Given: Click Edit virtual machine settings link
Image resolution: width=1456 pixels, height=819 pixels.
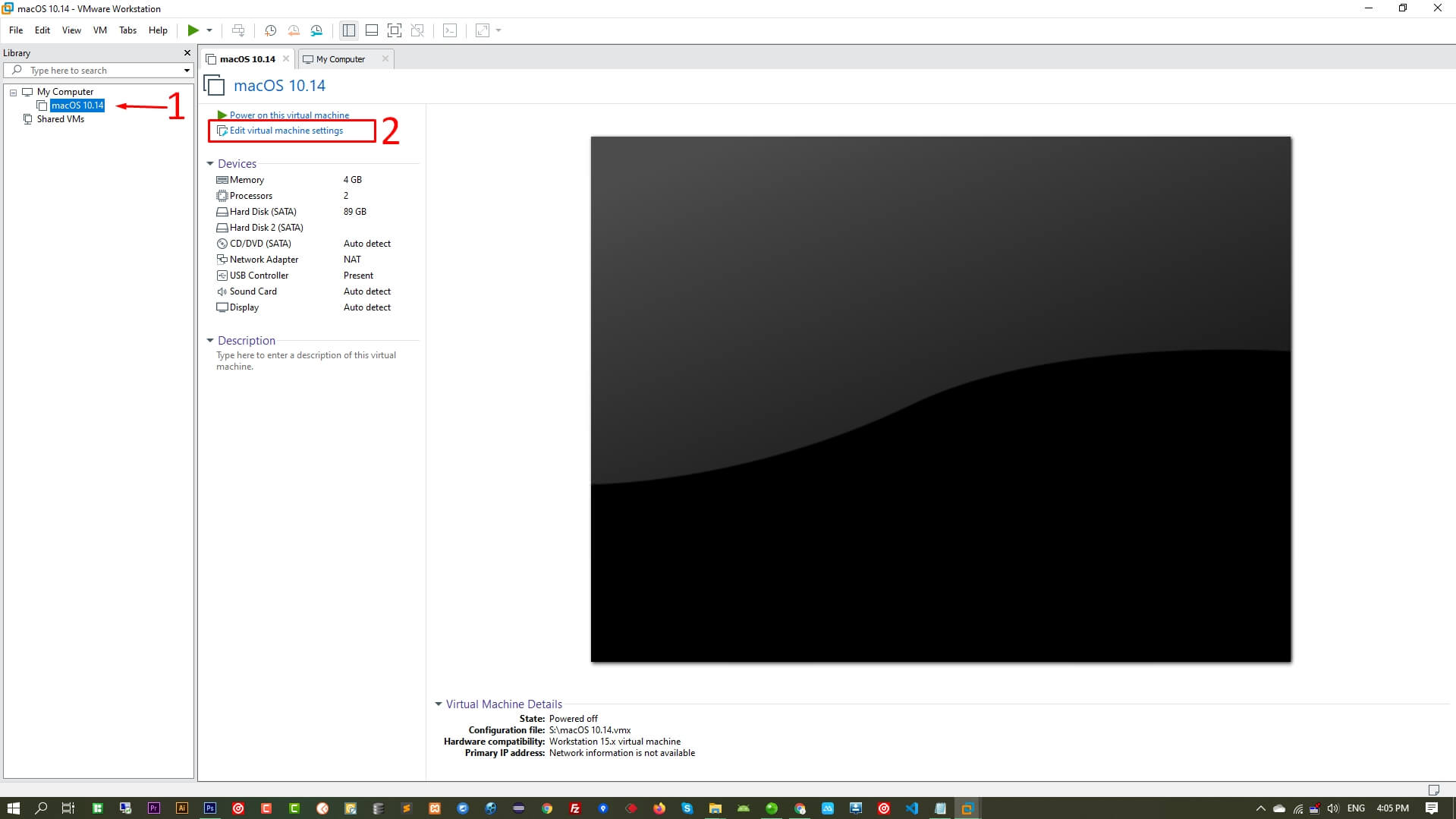Looking at the screenshot, I should coord(286,131).
